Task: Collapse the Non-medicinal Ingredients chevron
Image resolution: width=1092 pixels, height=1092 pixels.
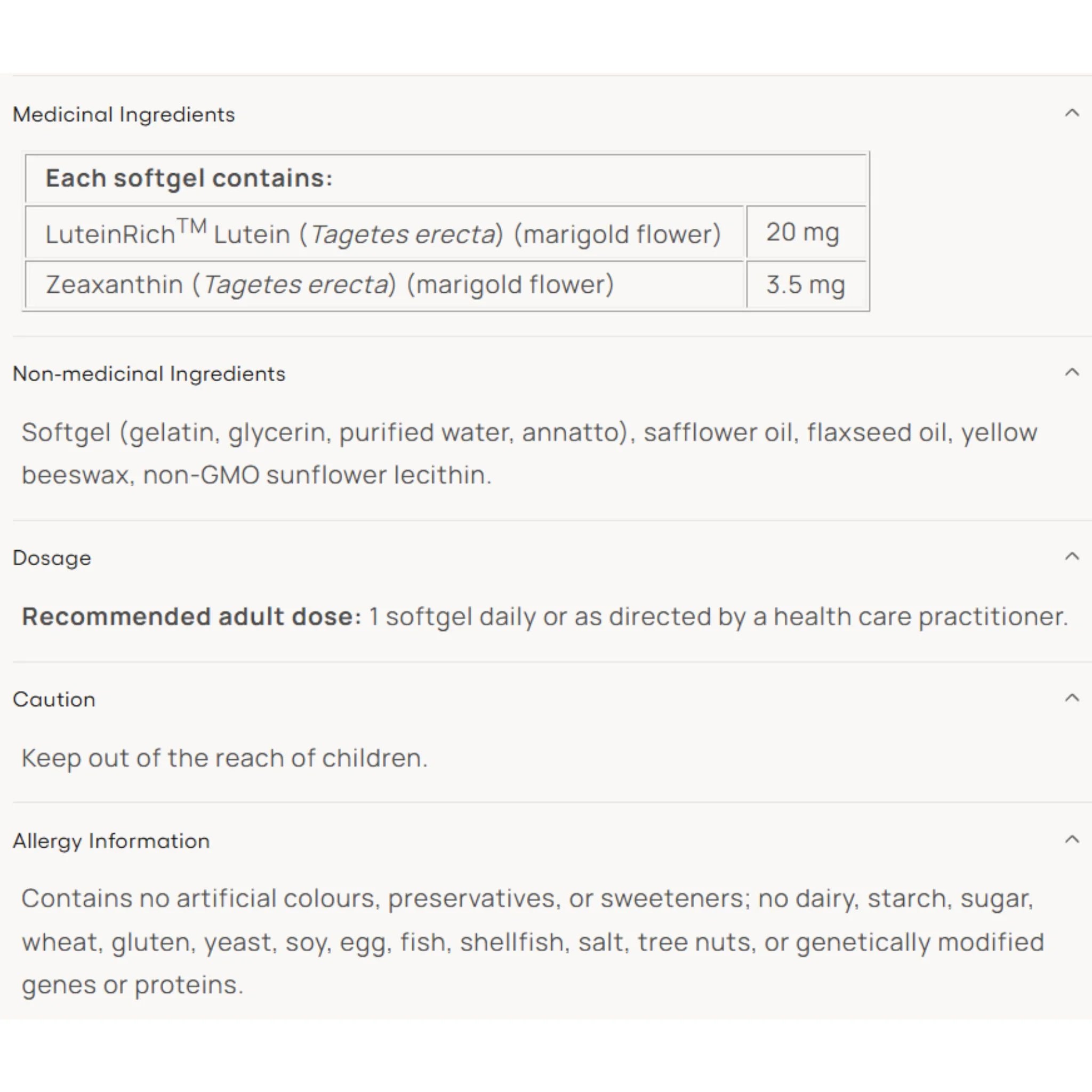Action: [x=1072, y=373]
